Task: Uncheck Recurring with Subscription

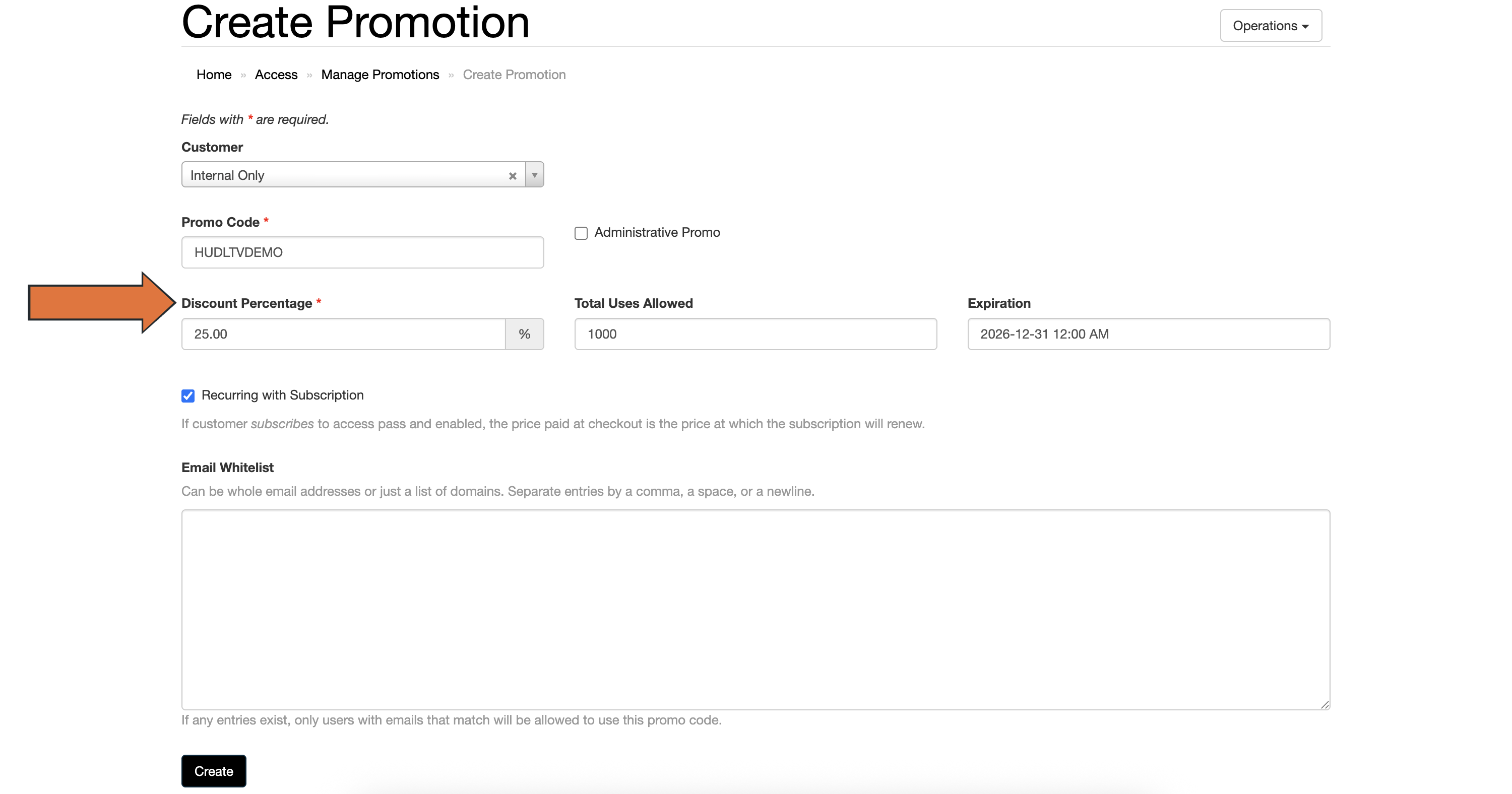Action: click(188, 395)
